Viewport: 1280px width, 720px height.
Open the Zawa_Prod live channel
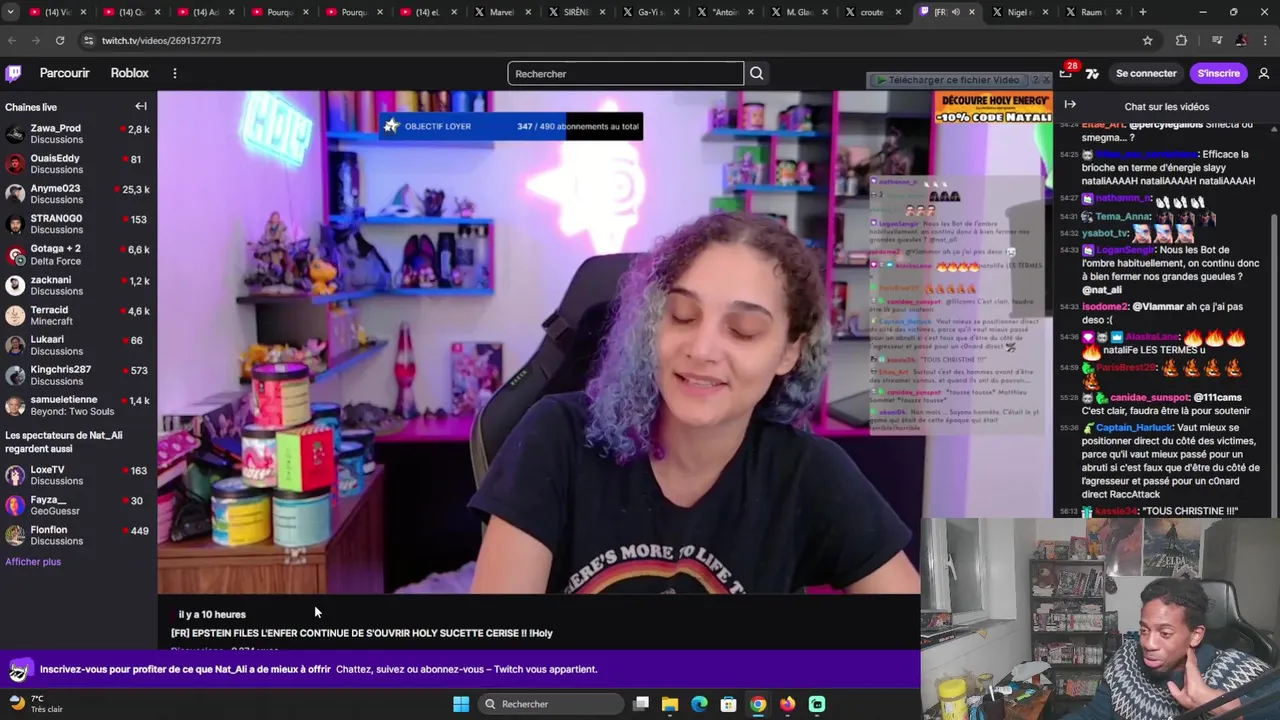[x=78, y=134]
